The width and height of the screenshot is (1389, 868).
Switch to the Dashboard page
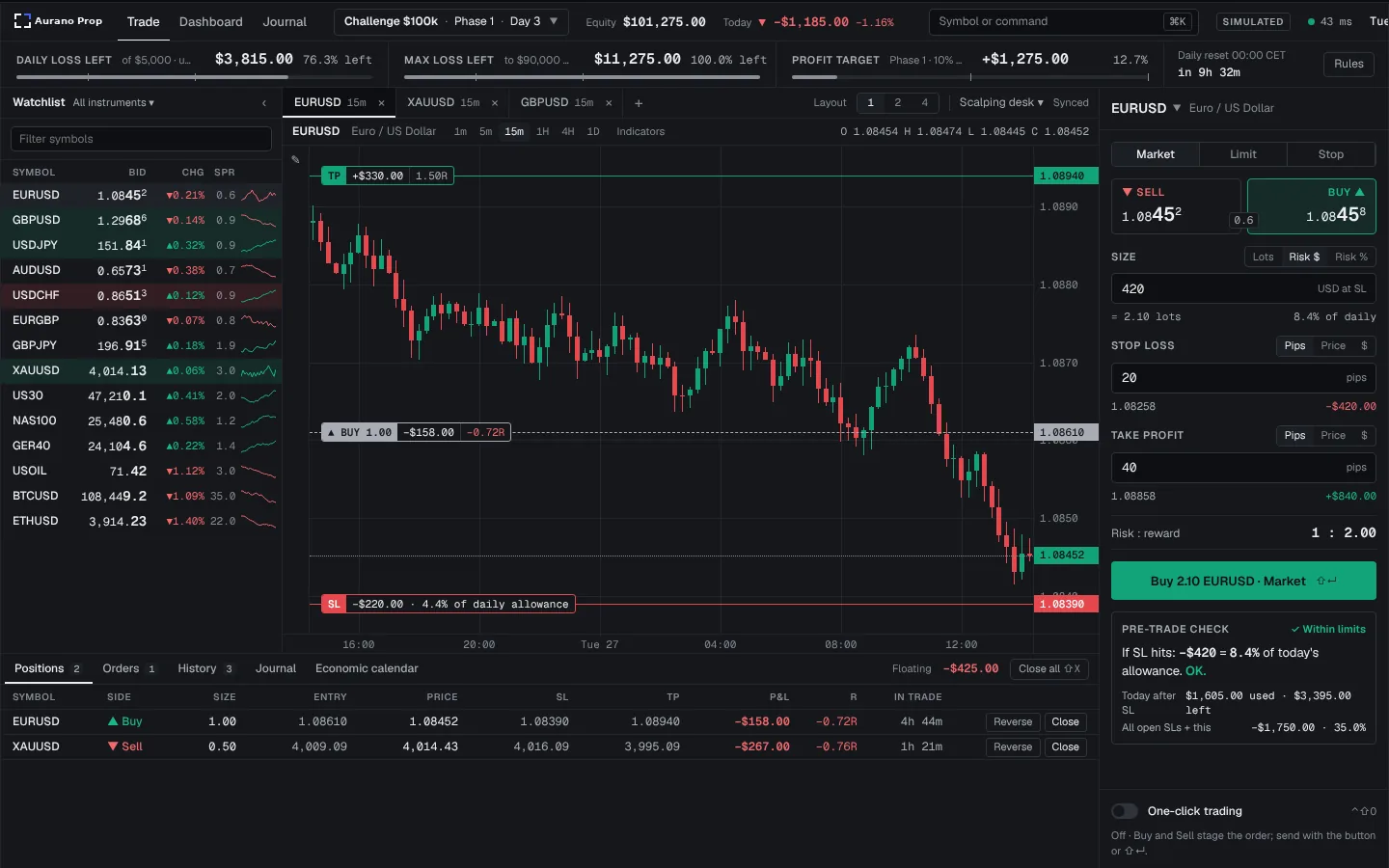coord(211,21)
